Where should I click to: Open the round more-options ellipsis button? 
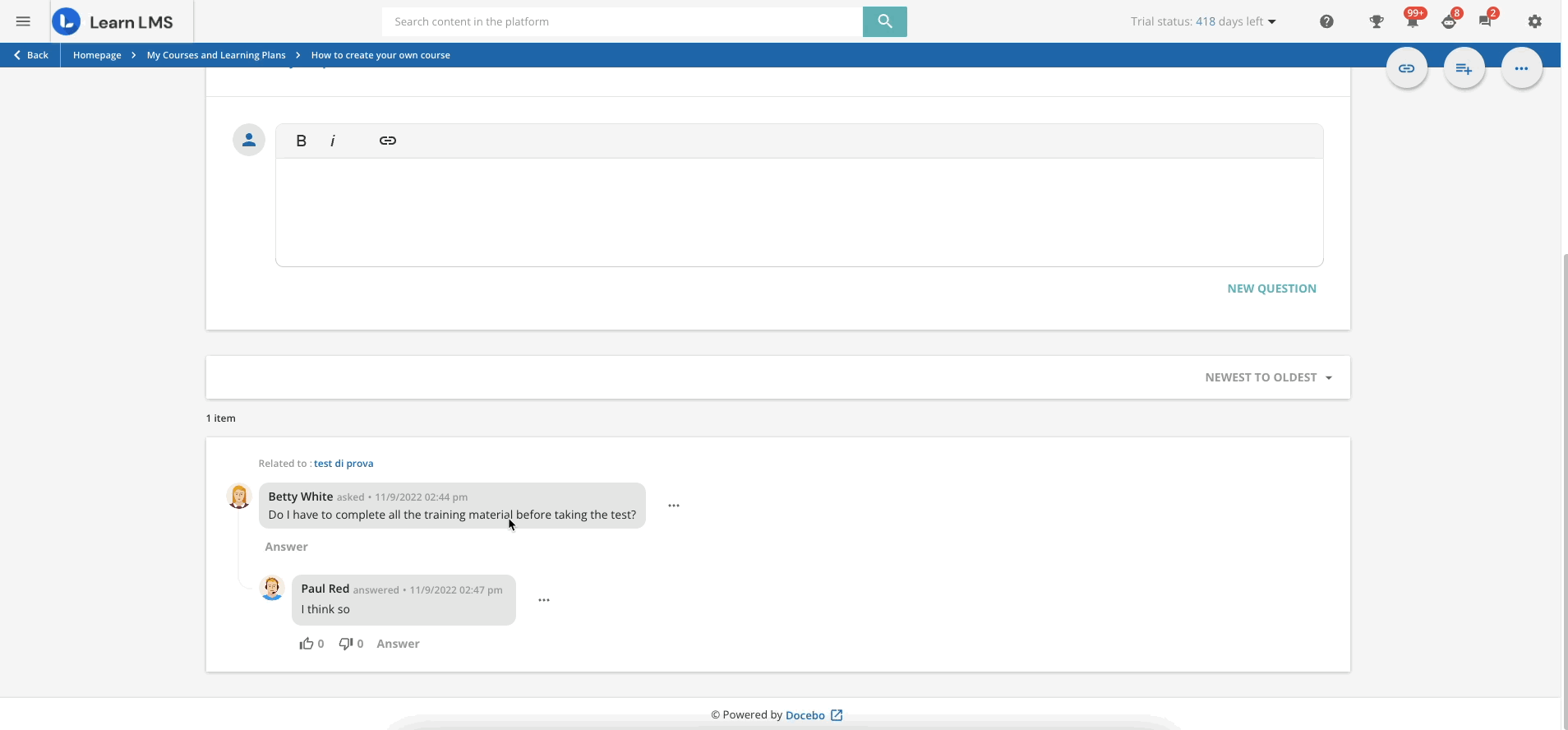pos(1521,68)
